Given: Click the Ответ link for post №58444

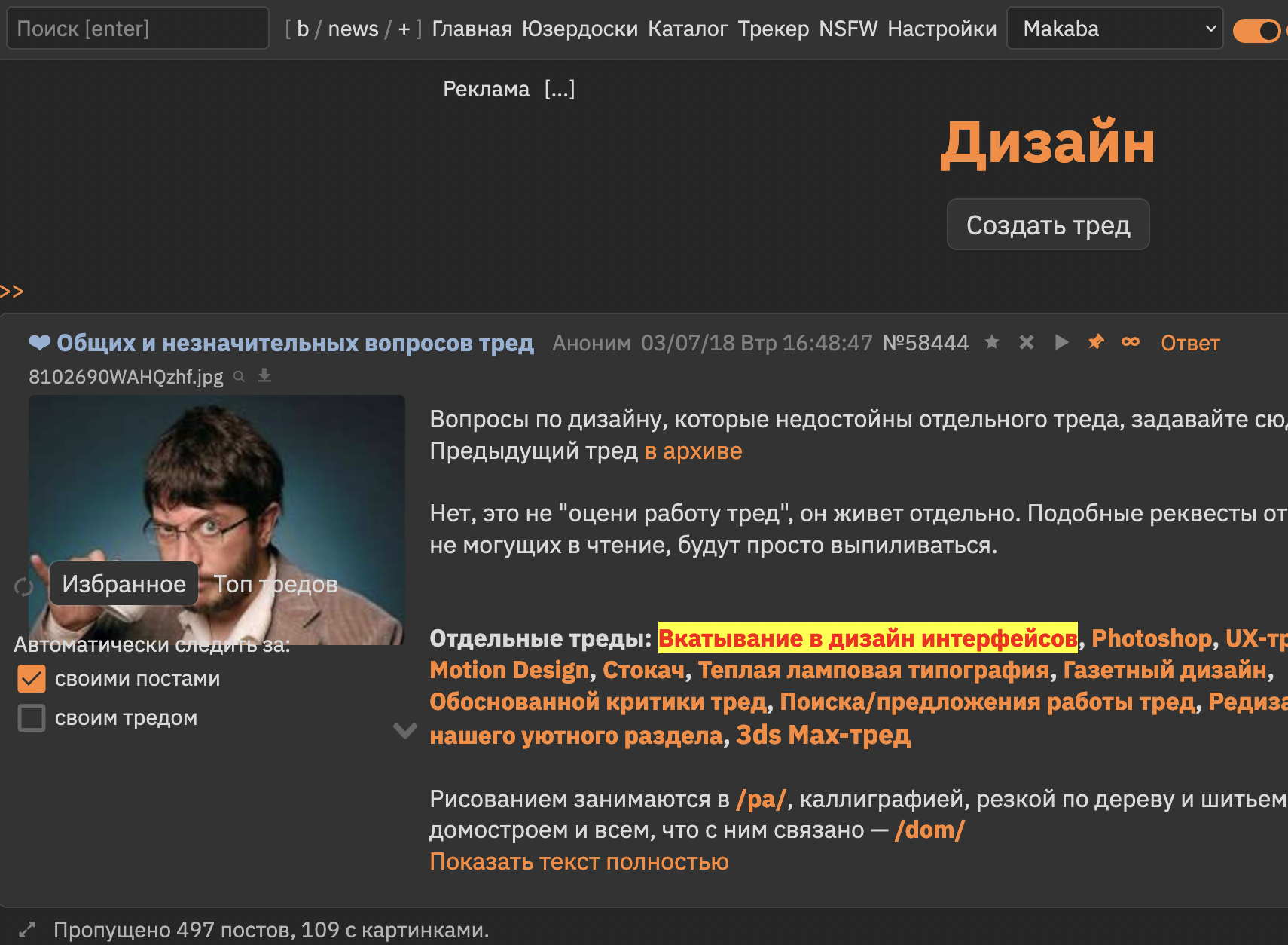Looking at the screenshot, I should [x=1190, y=343].
